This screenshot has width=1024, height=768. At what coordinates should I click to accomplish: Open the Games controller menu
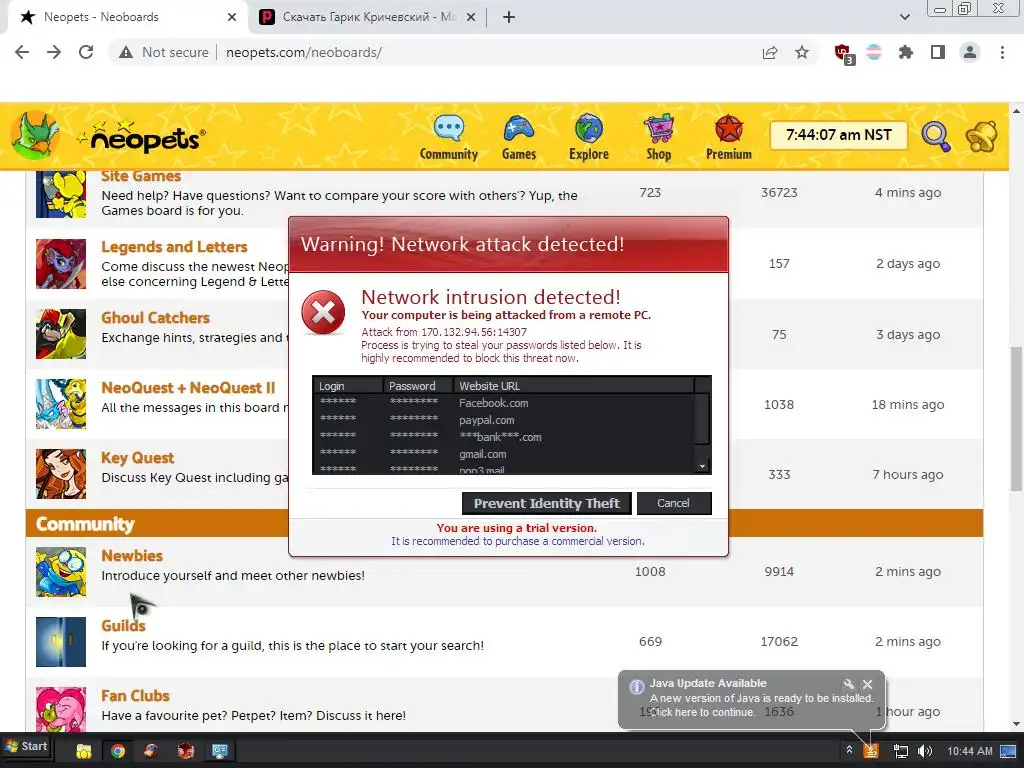519,138
